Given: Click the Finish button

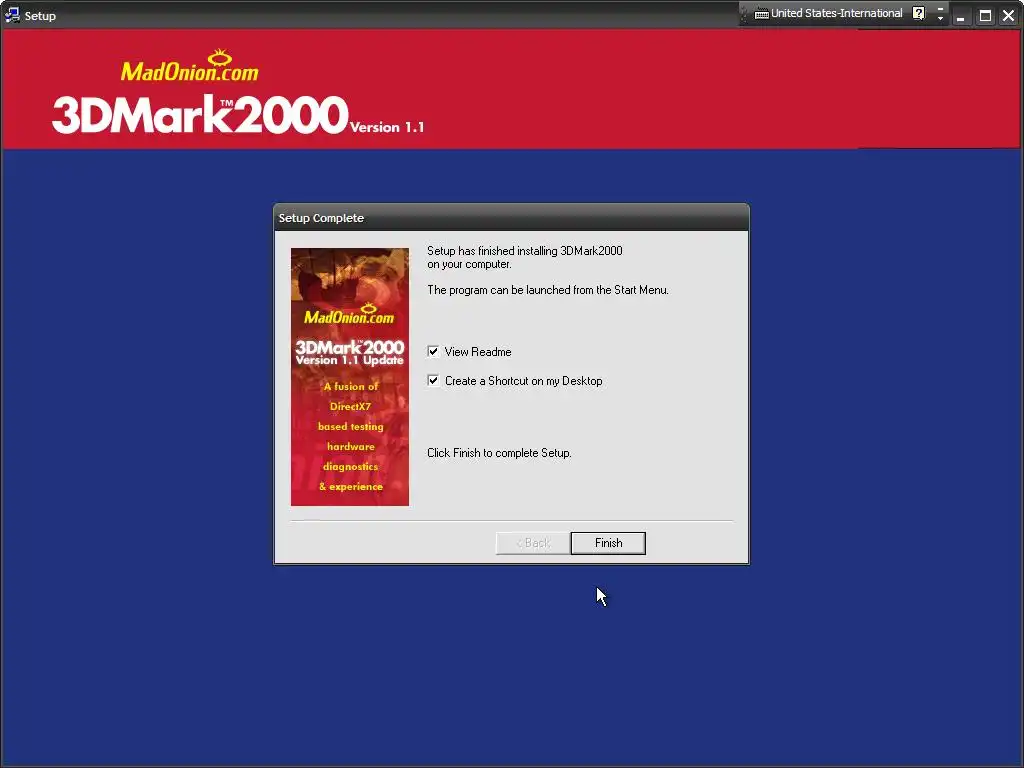Looking at the screenshot, I should pyautogui.click(x=608, y=543).
